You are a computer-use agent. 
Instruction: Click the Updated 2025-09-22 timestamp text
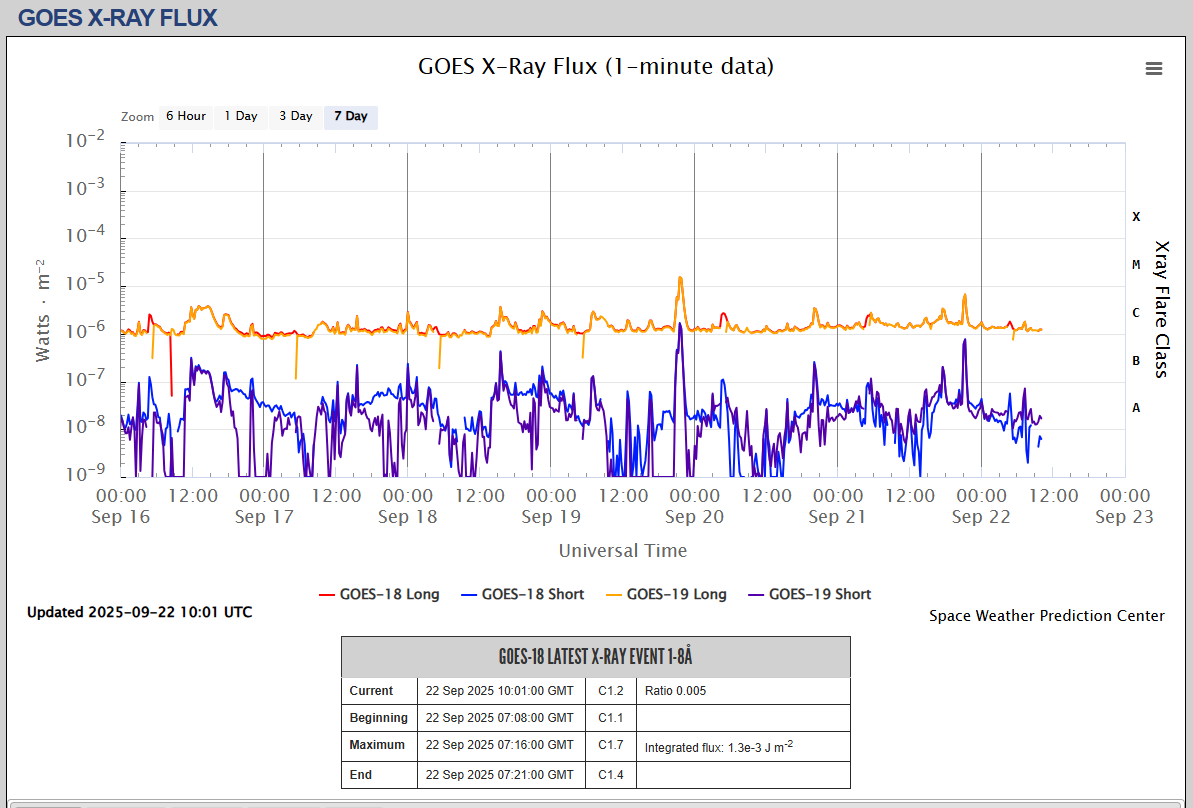click(139, 612)
